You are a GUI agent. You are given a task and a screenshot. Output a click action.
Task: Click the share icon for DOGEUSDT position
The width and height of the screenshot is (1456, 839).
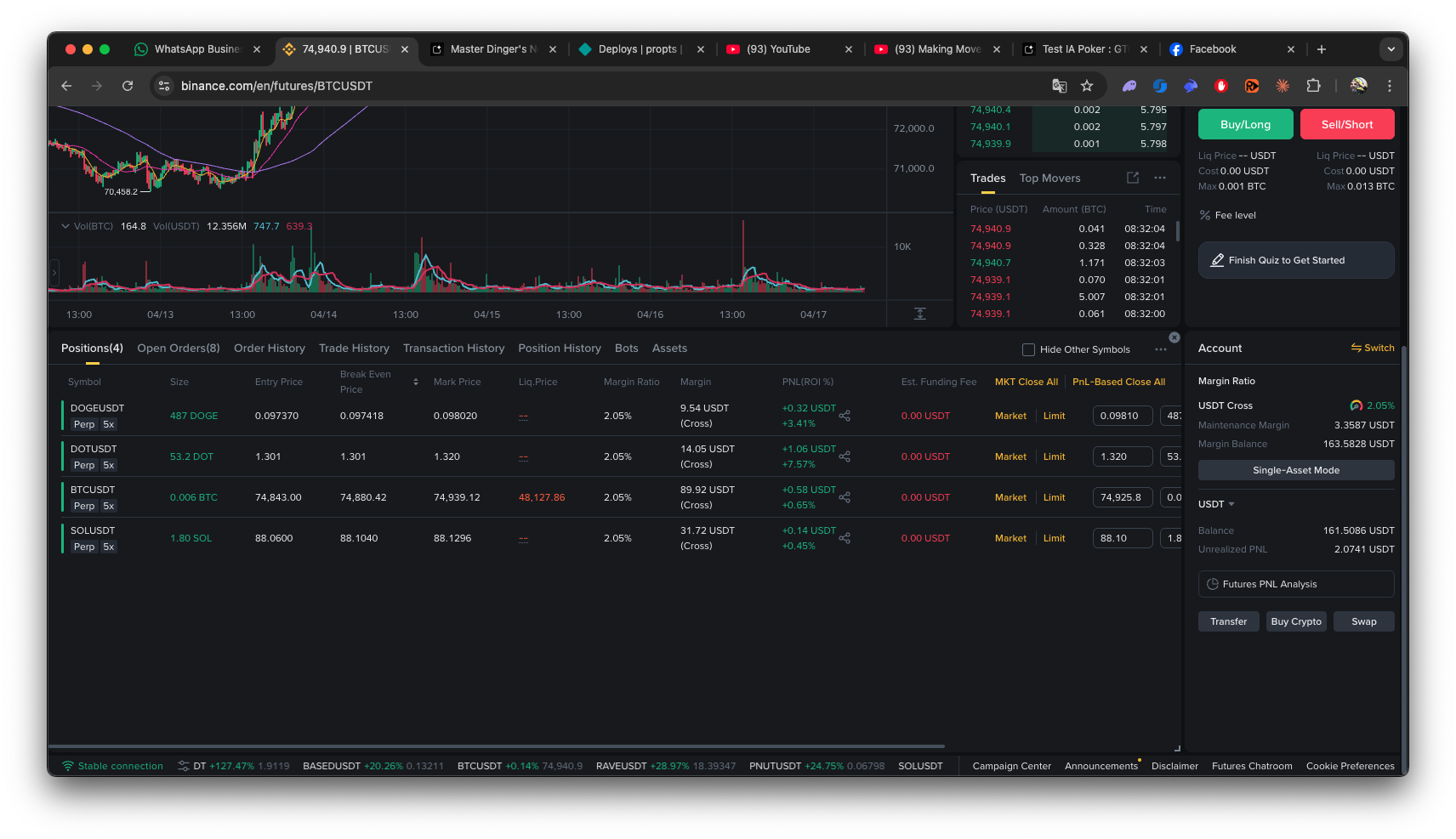[x=845, y=416]
